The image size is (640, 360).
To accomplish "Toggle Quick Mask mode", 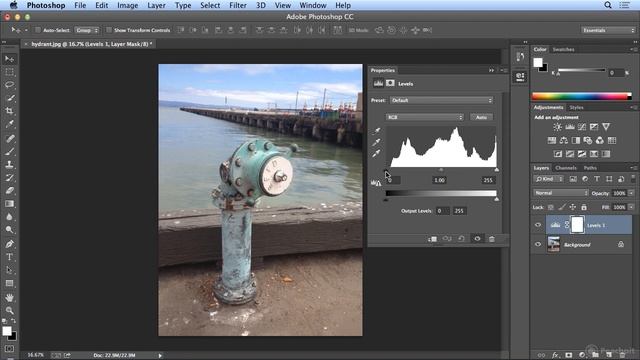I will [9, 349].
